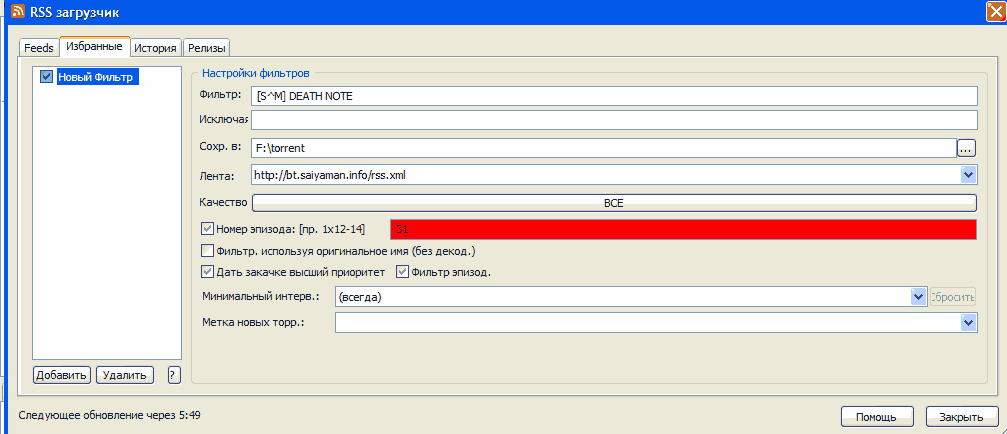Click the red episode number field

[x=682, y=229]
